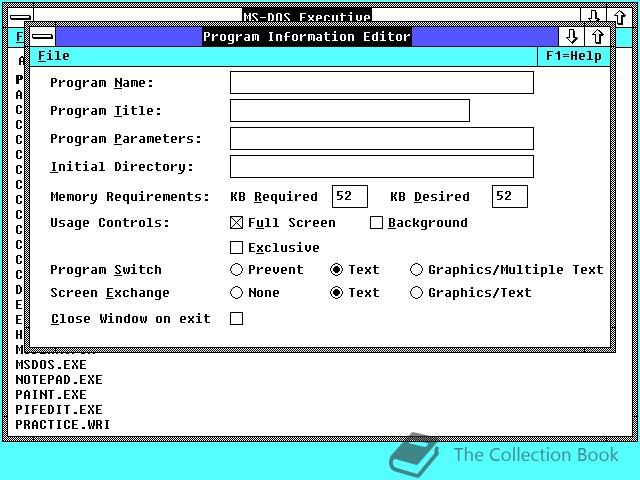Select Prevent for Program Switch

(x=236, y=269)
